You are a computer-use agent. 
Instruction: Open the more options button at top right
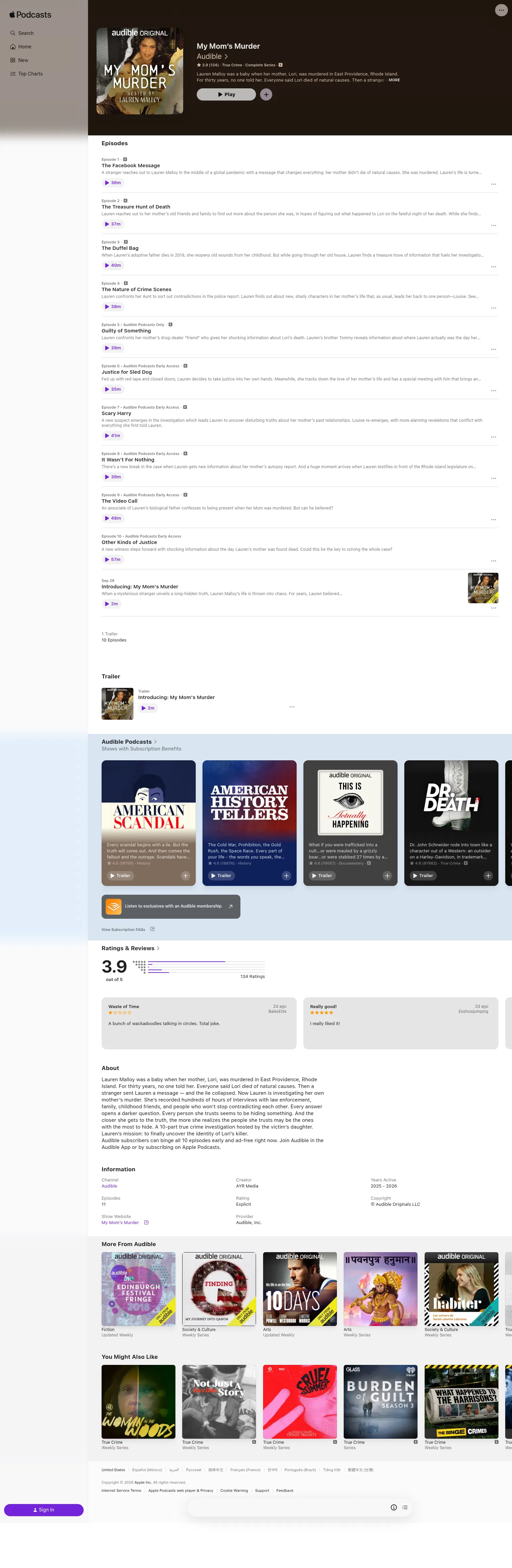point(501,10)
